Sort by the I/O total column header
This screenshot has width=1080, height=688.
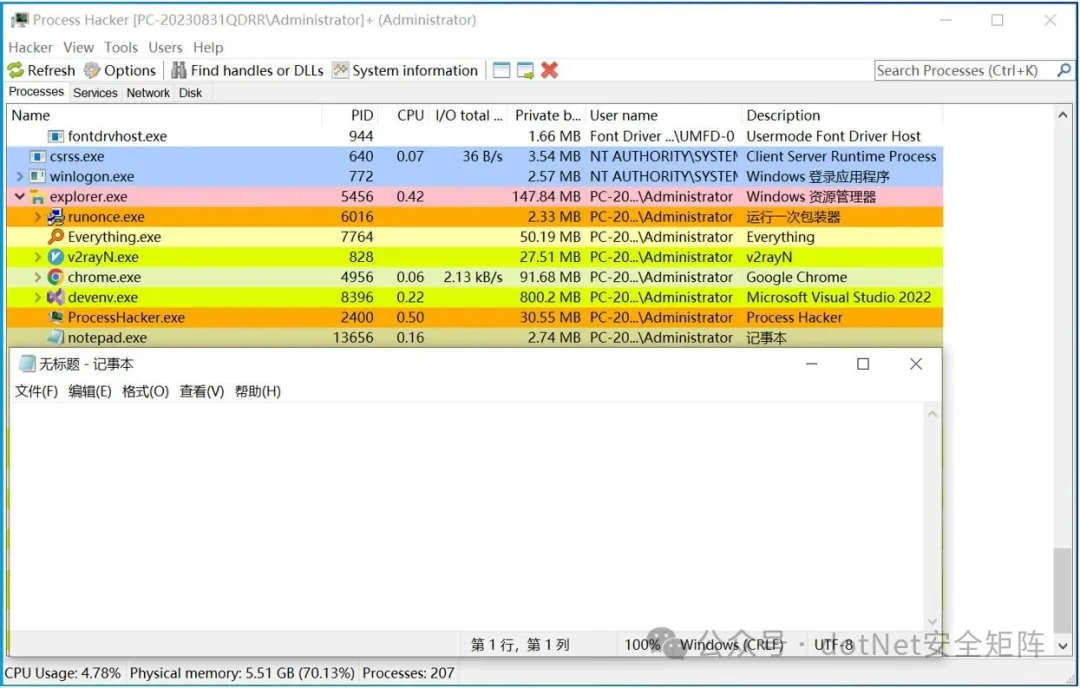tap(467, 116)
